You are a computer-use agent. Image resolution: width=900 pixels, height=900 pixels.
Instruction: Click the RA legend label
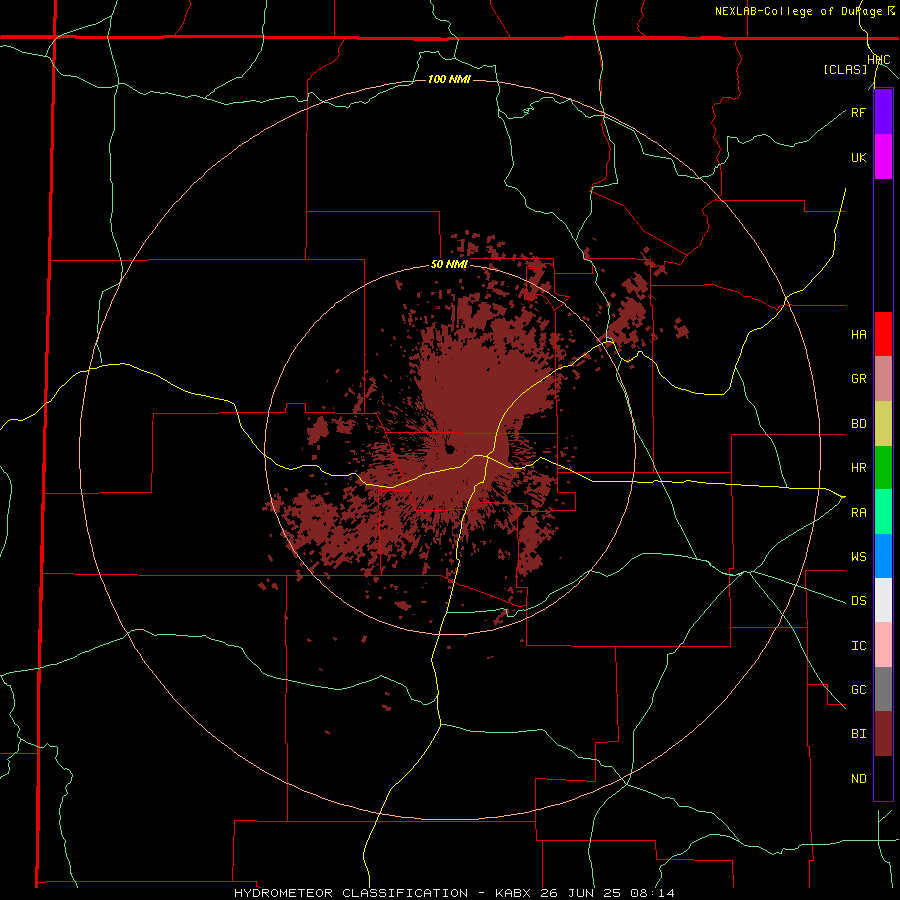[x=858, y=513]
